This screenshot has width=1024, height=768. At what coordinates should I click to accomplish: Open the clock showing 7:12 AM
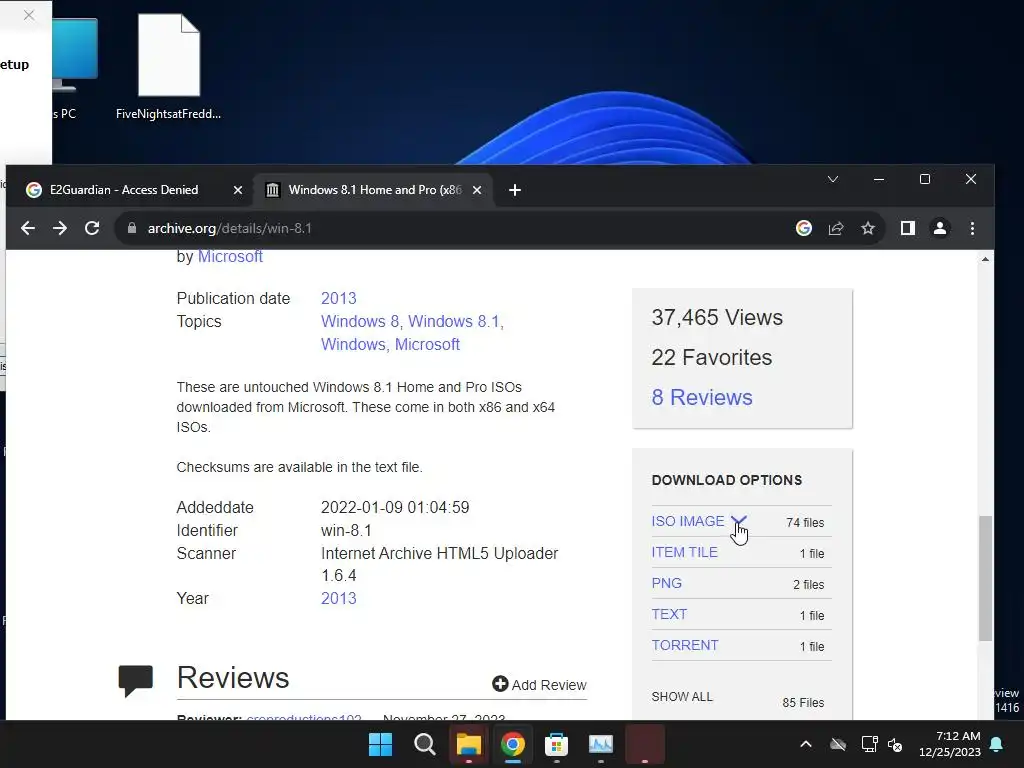click(950, 744)
